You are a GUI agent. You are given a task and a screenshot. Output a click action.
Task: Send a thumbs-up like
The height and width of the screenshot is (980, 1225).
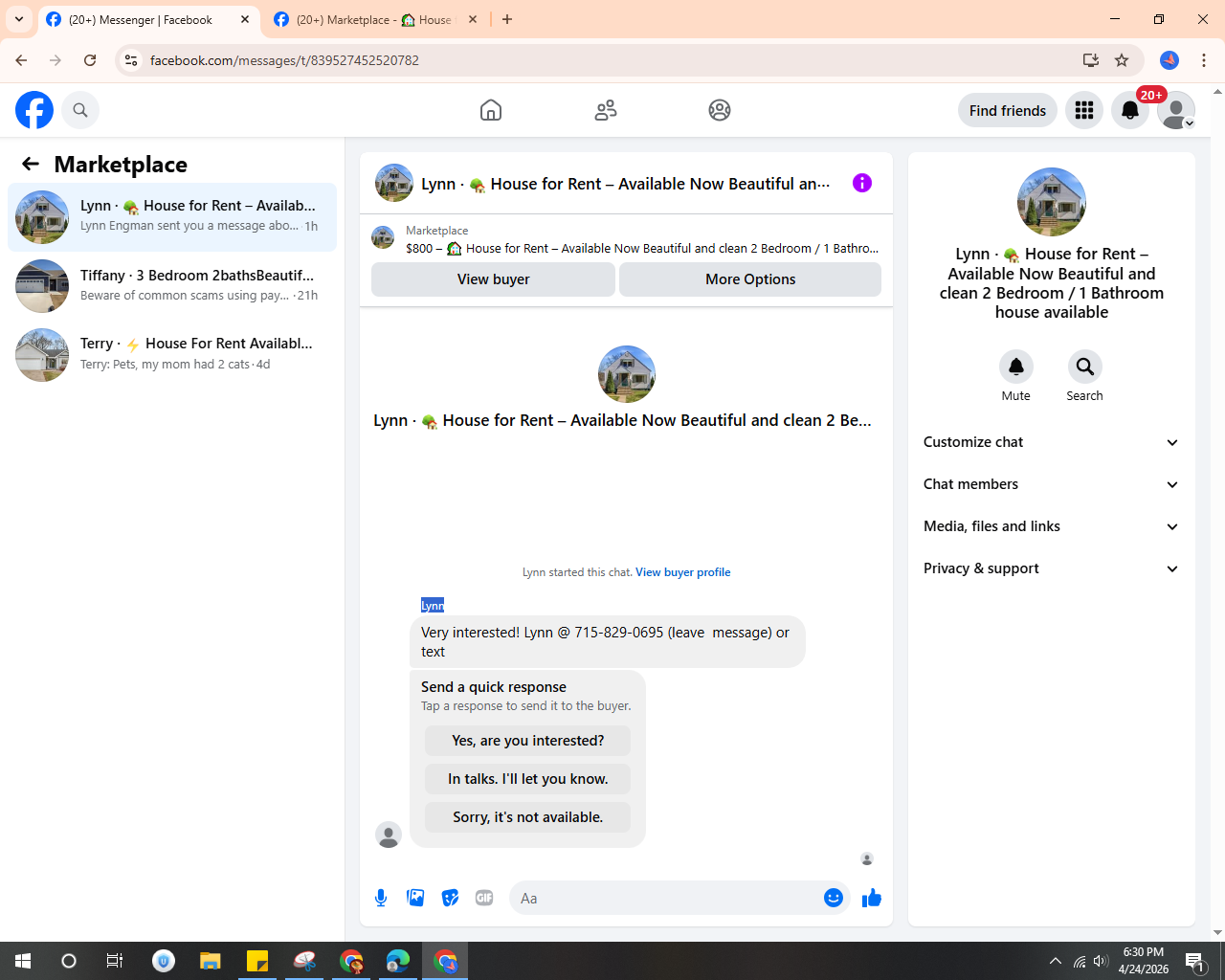pyautogui.click(x=872, y=898)
